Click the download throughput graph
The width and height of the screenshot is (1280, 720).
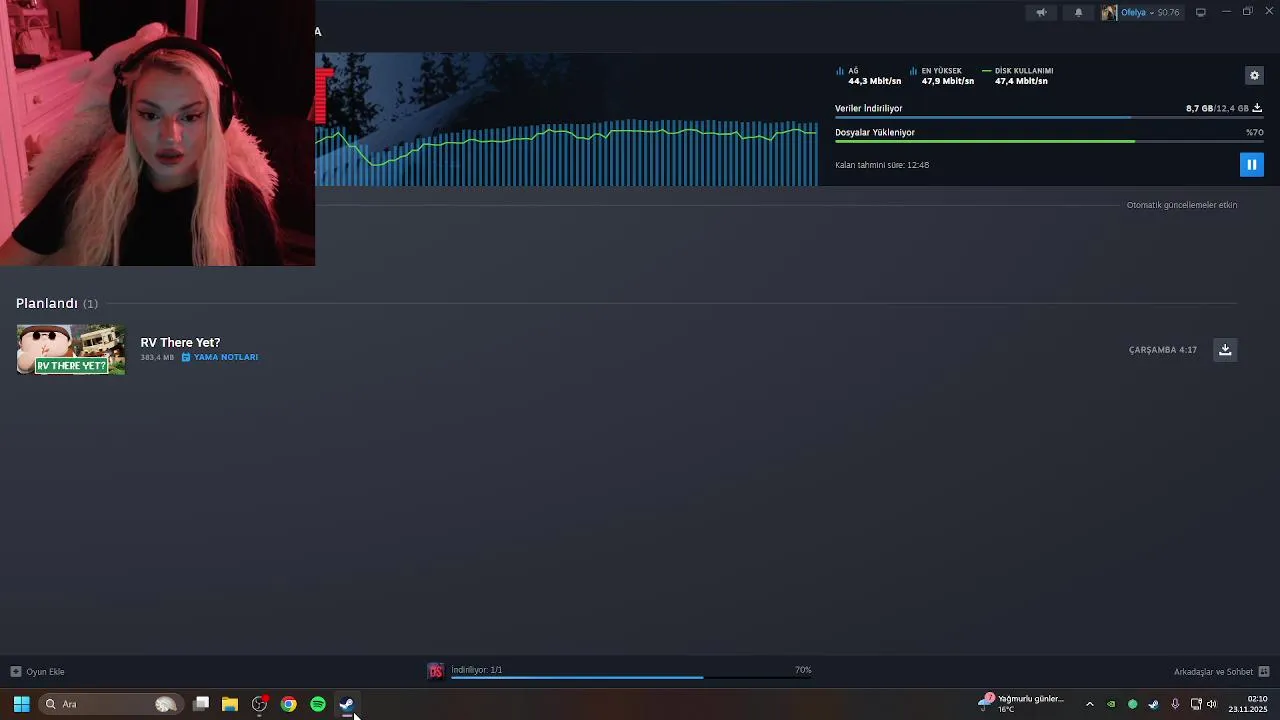coord(566,153)
